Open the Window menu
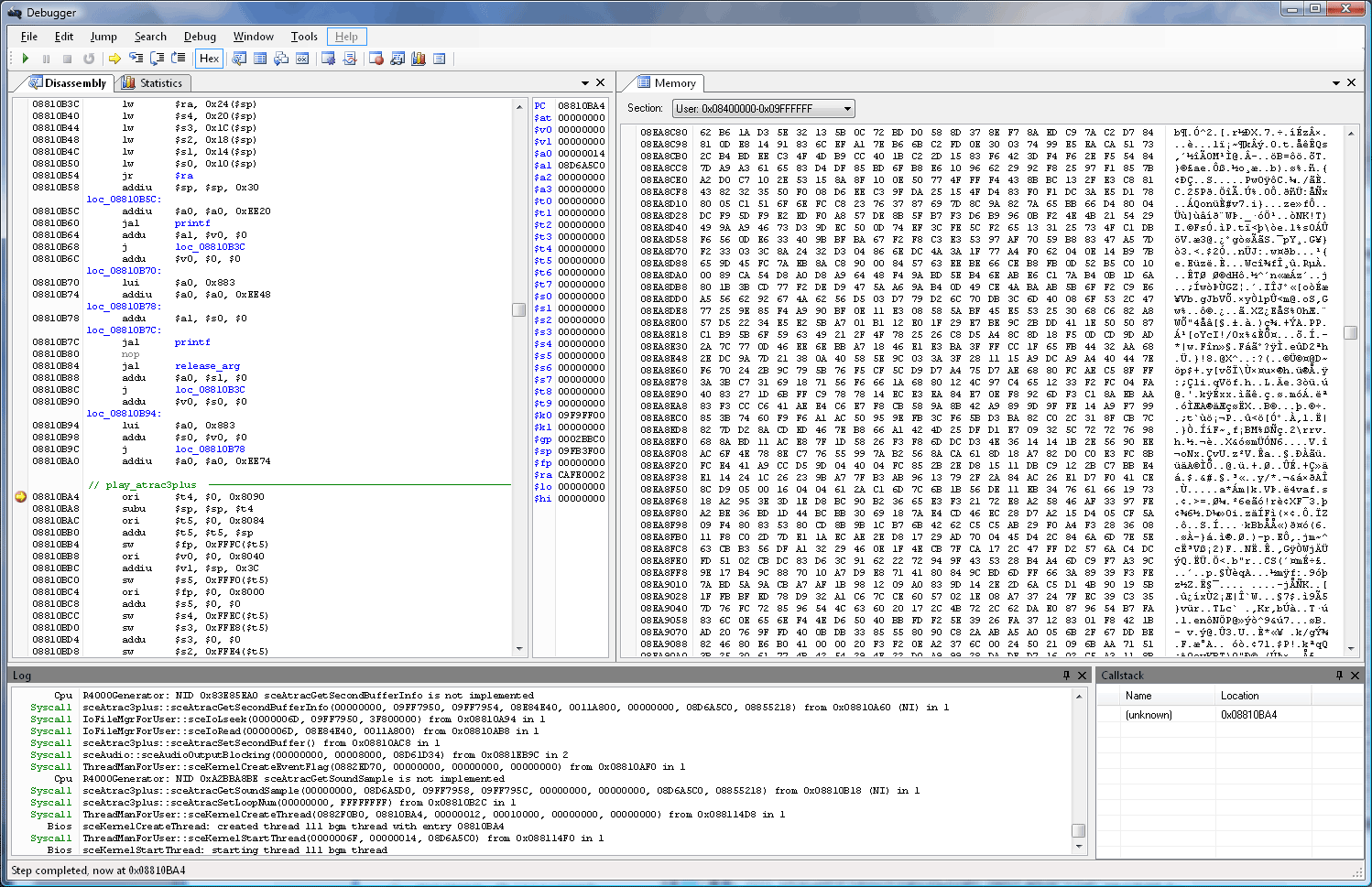 (x=253, y=37)
